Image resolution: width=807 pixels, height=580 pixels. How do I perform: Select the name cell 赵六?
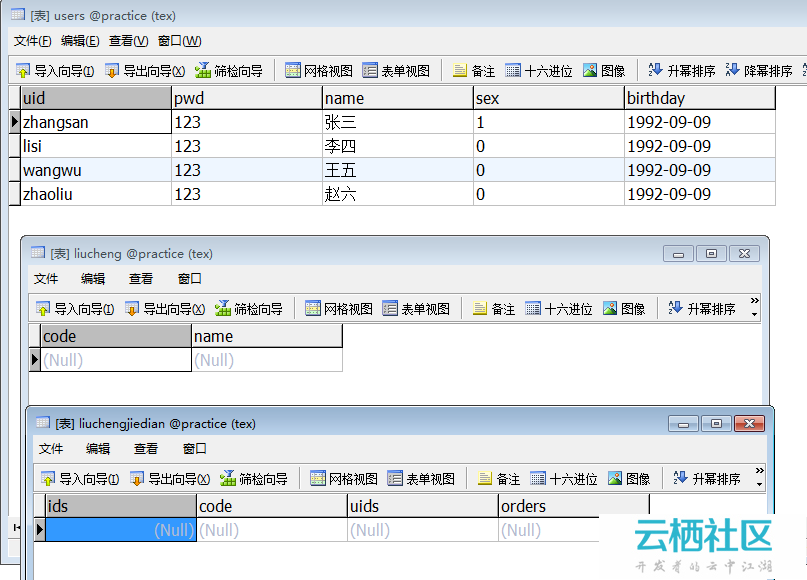click(x=398, y=194)
